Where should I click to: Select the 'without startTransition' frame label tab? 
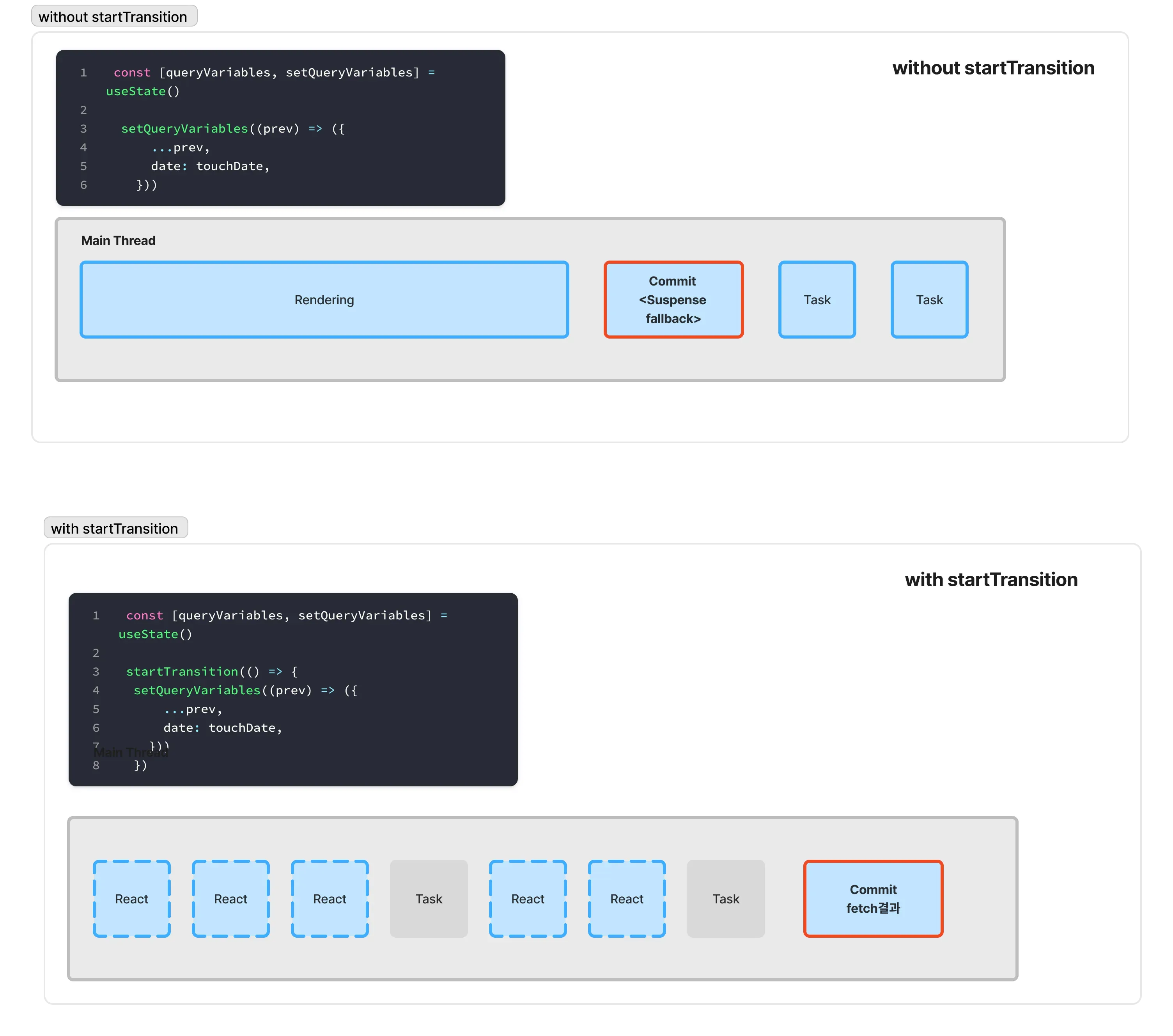point(113,17)
